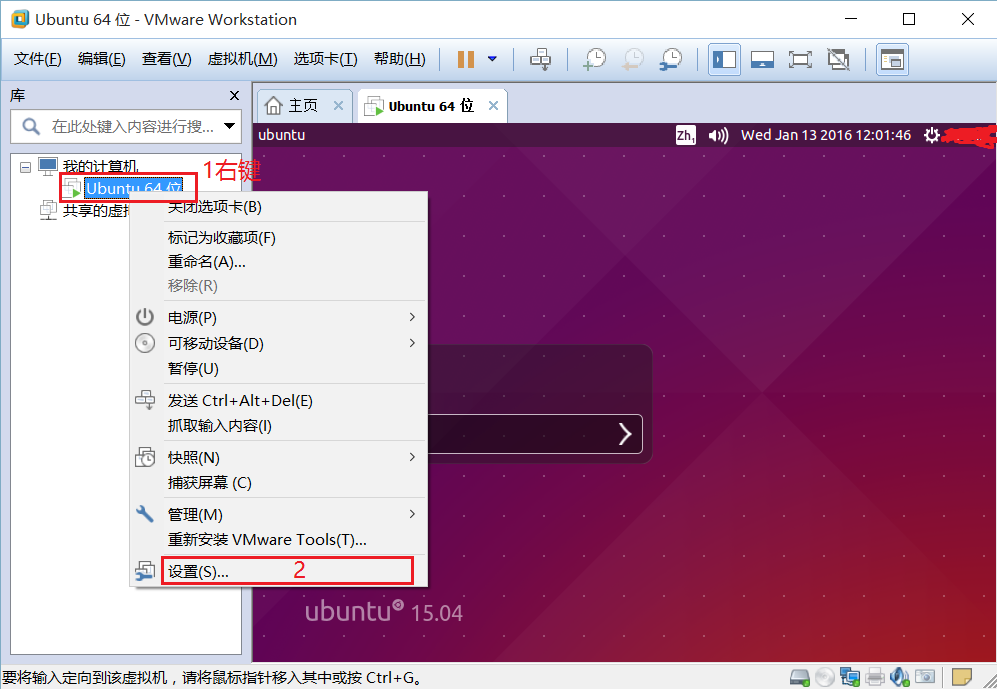997x689 pixels.
Task: Enter full screen mode icon
Action: [800, 60]
